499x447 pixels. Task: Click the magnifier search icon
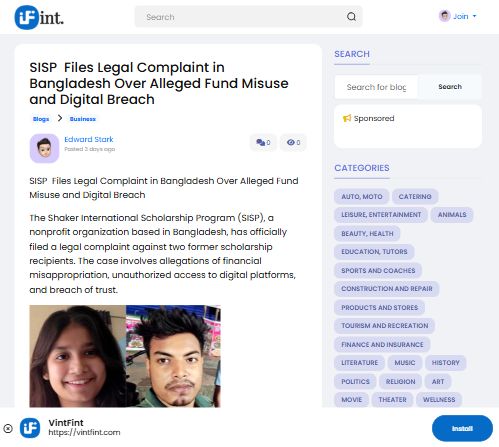[351, 17]
